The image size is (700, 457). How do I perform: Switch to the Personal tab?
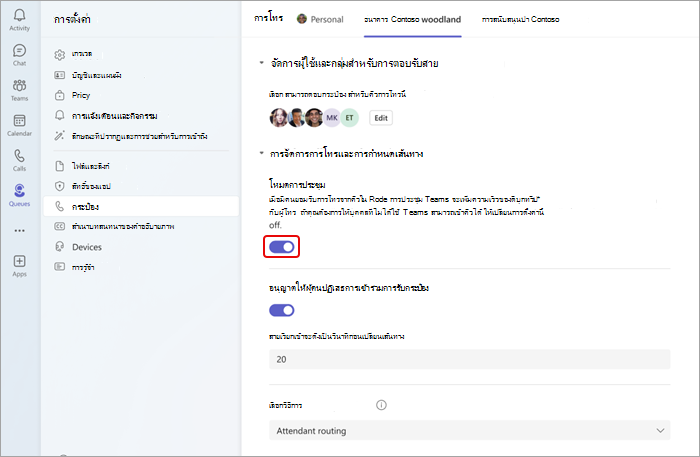point(321,19)
